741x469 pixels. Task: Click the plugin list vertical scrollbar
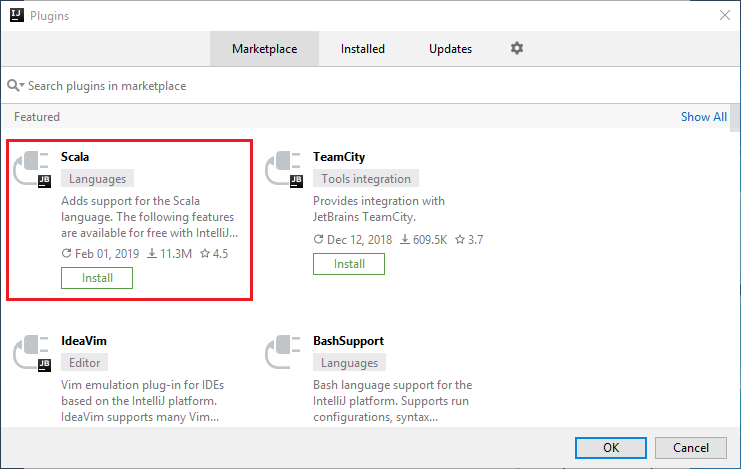coord(734,118)
